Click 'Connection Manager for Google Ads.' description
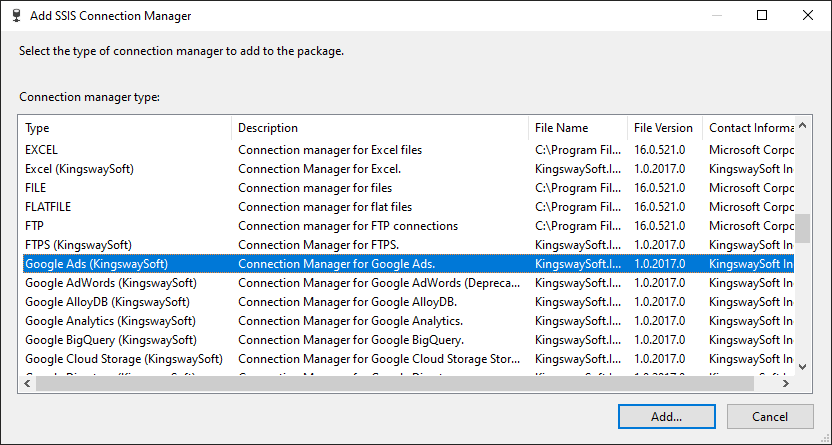This screenshot has width=832, height=445. 337,264
